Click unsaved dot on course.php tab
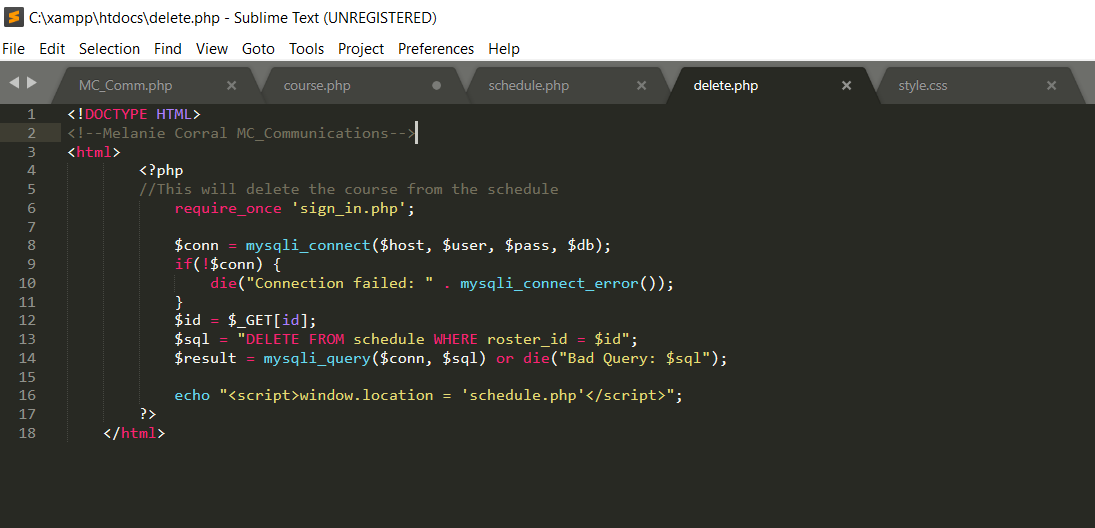Viewport: 1095px width, 528px height. point(437,86)
